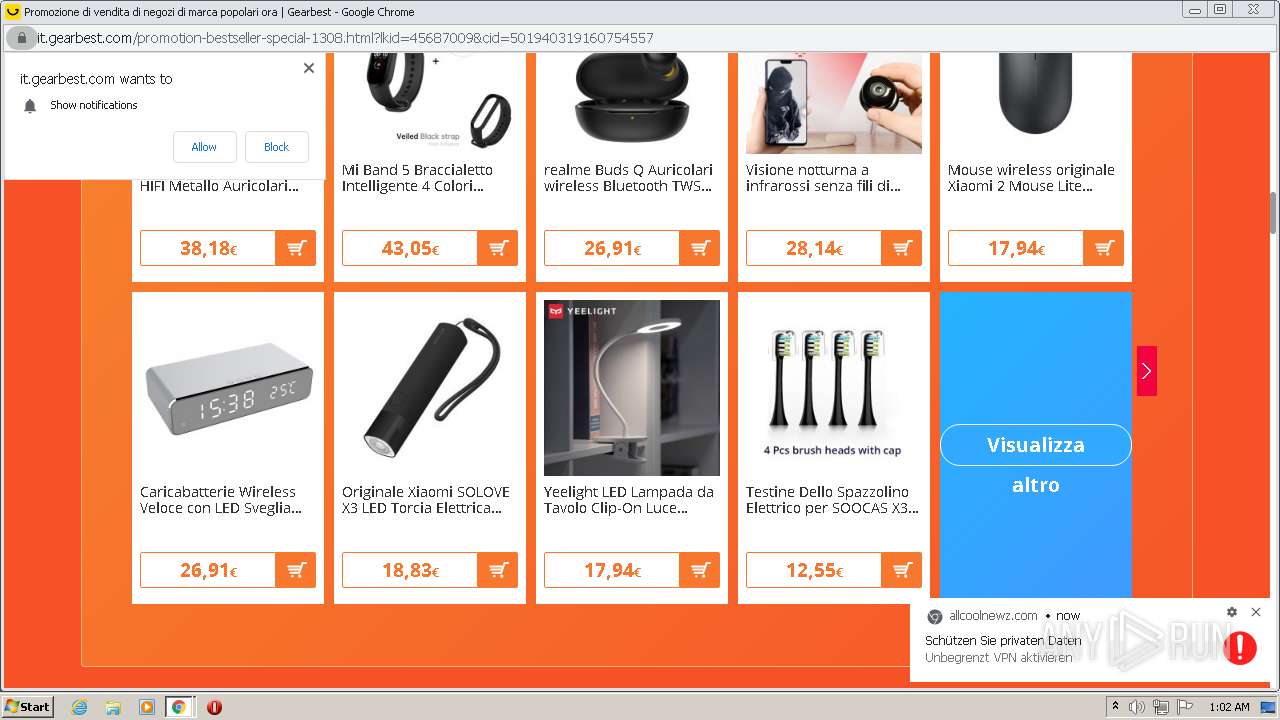Viewport: 1280px width, 720px height.
Task: Add Yeelight LED lamp to cart
Action: (699, 570)
